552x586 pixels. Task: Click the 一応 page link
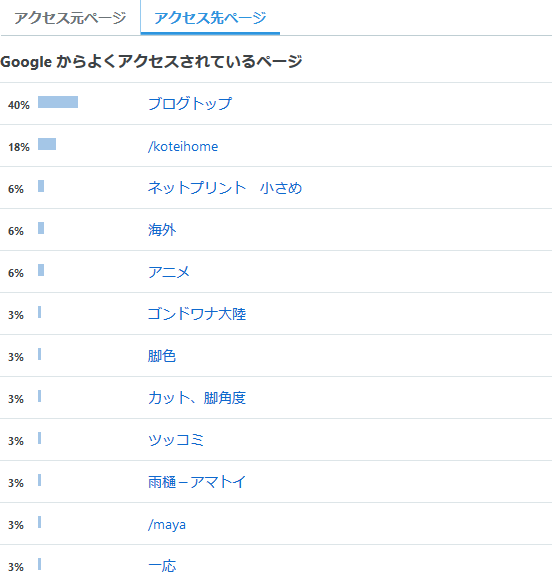[x=162, y=566]
